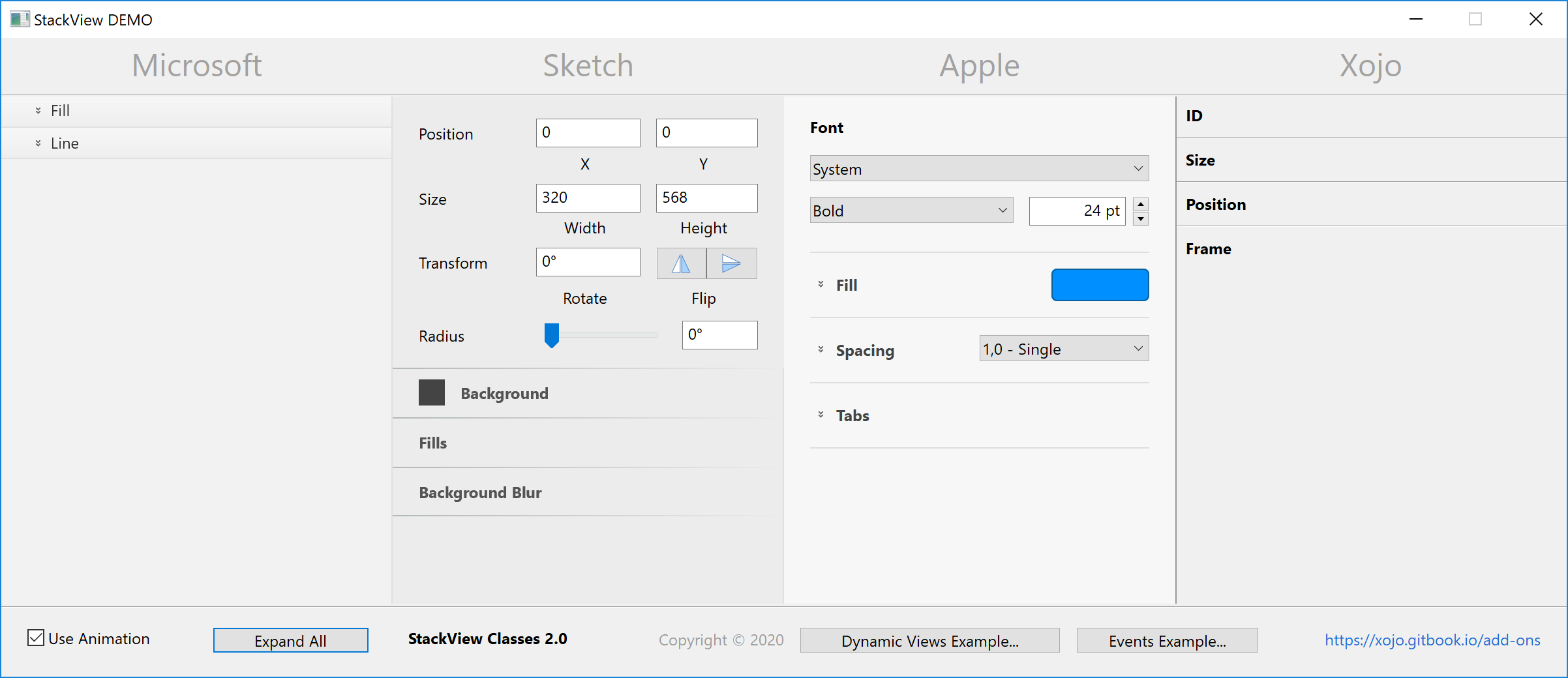Image resolution: width=1568 pixels, height=678 pixels.
Task: Click the horizontal flip icon
Action: pos(681,263)
